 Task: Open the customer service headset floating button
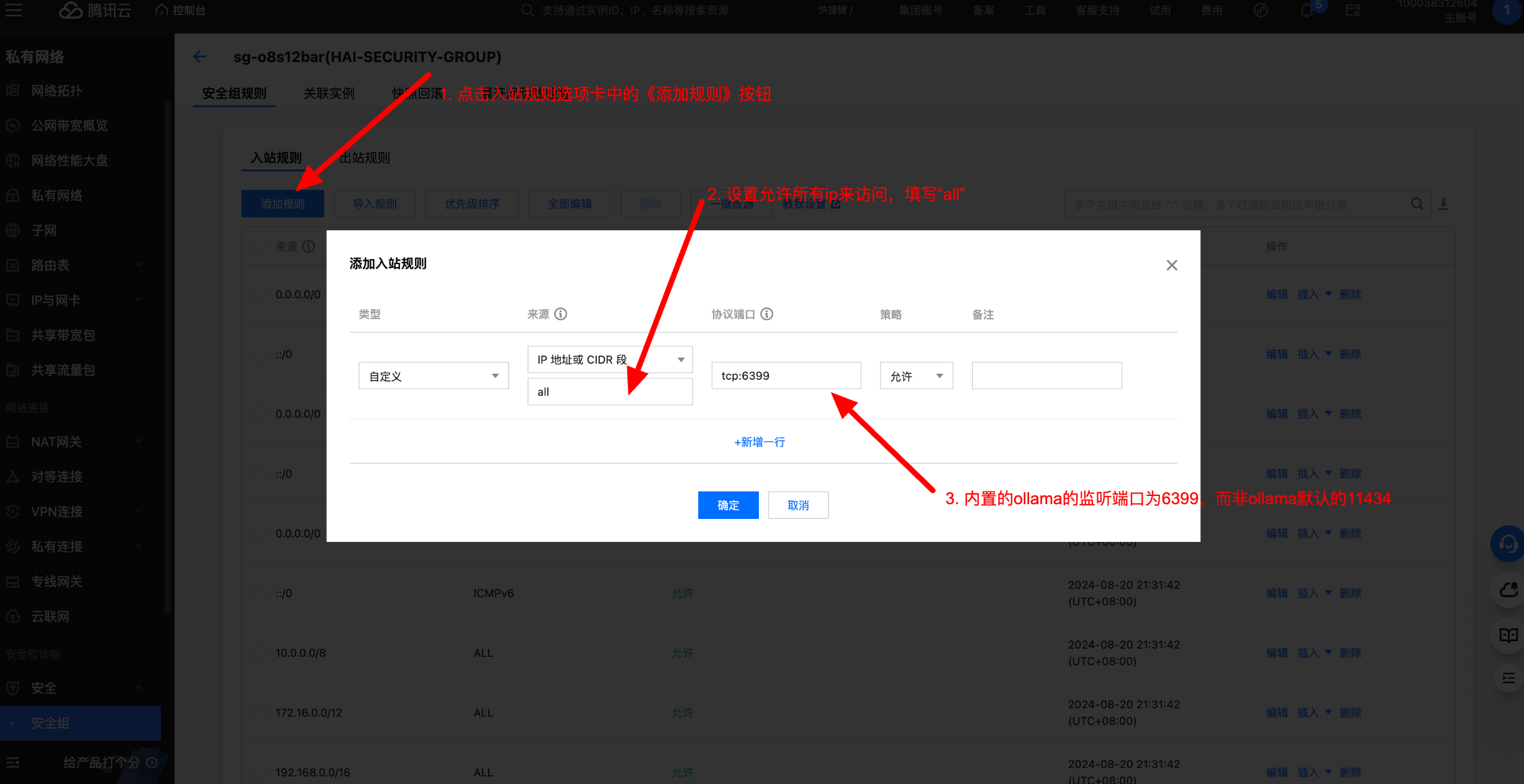(x=1507, y=544)
